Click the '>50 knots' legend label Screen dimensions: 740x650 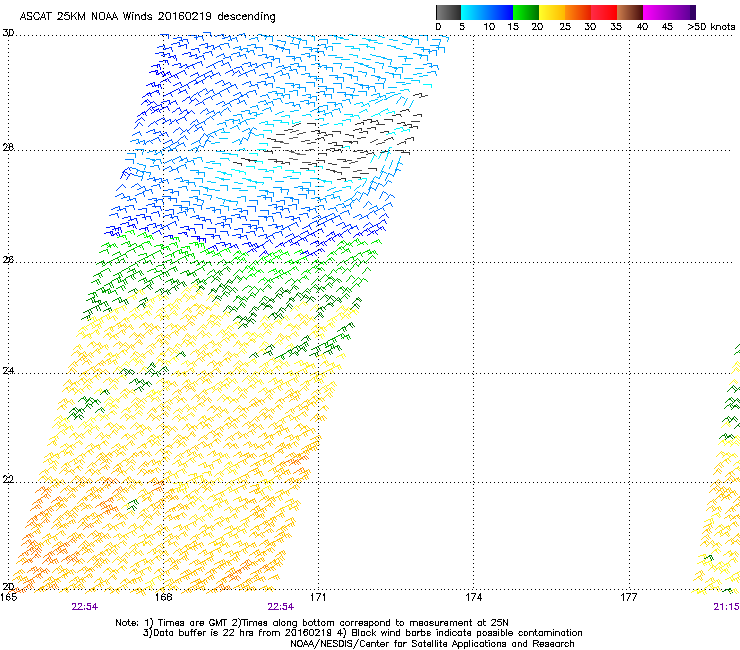711,27
